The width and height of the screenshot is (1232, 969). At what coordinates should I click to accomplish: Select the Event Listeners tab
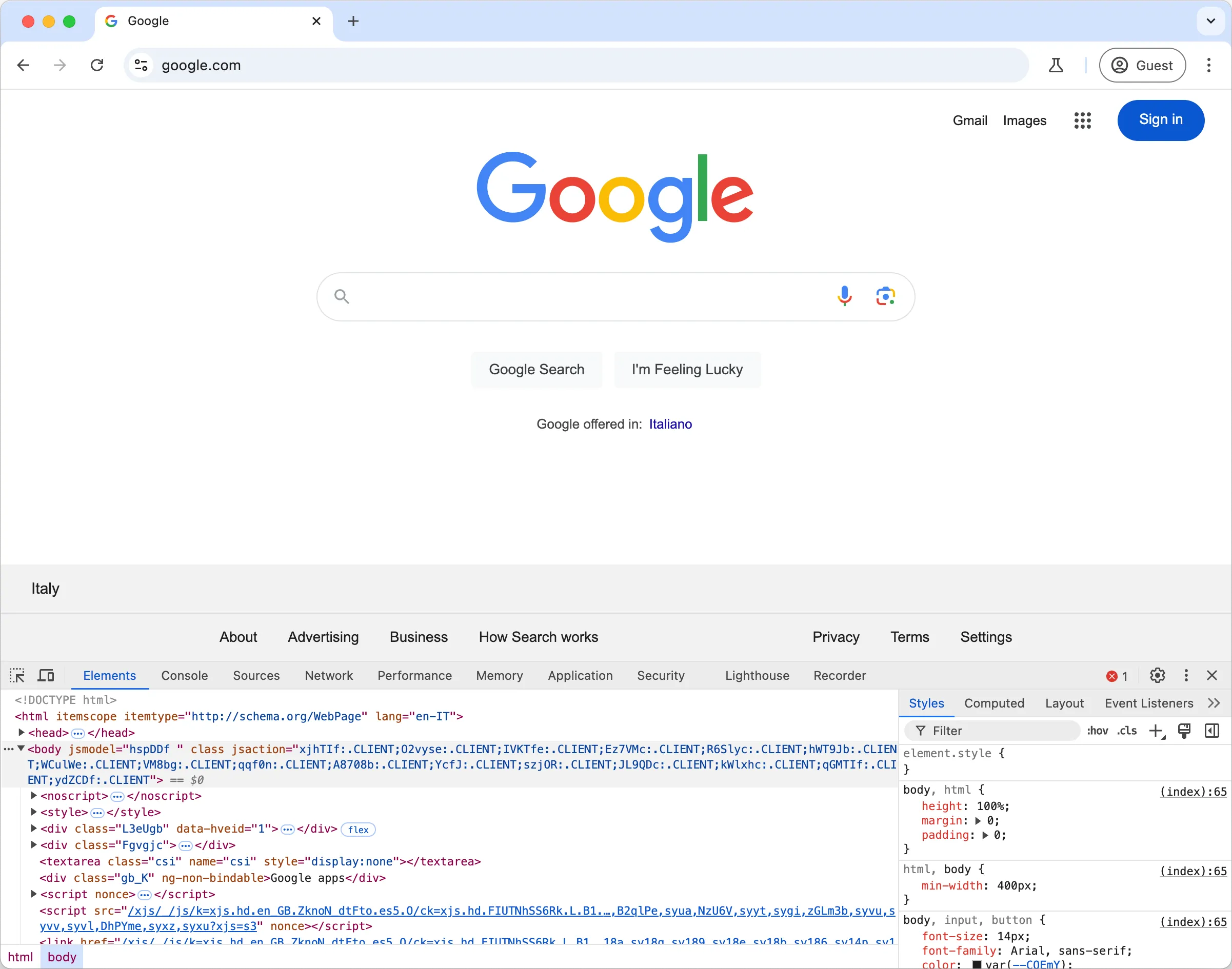tap(1148, 703)
